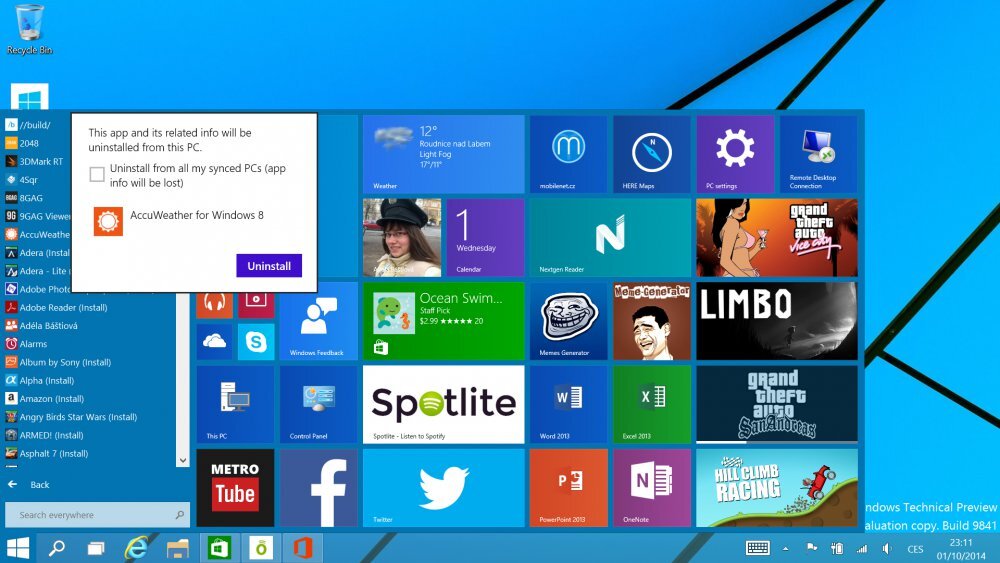Launch the Nextgen Reader tile
1000x563 pixels.
(x=610, y=237)
